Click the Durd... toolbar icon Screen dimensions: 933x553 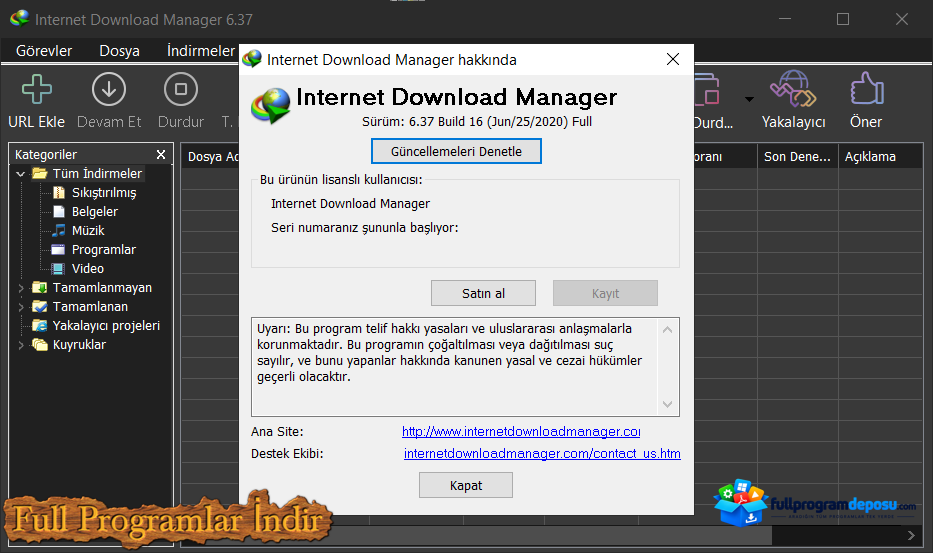click(707, 89)
